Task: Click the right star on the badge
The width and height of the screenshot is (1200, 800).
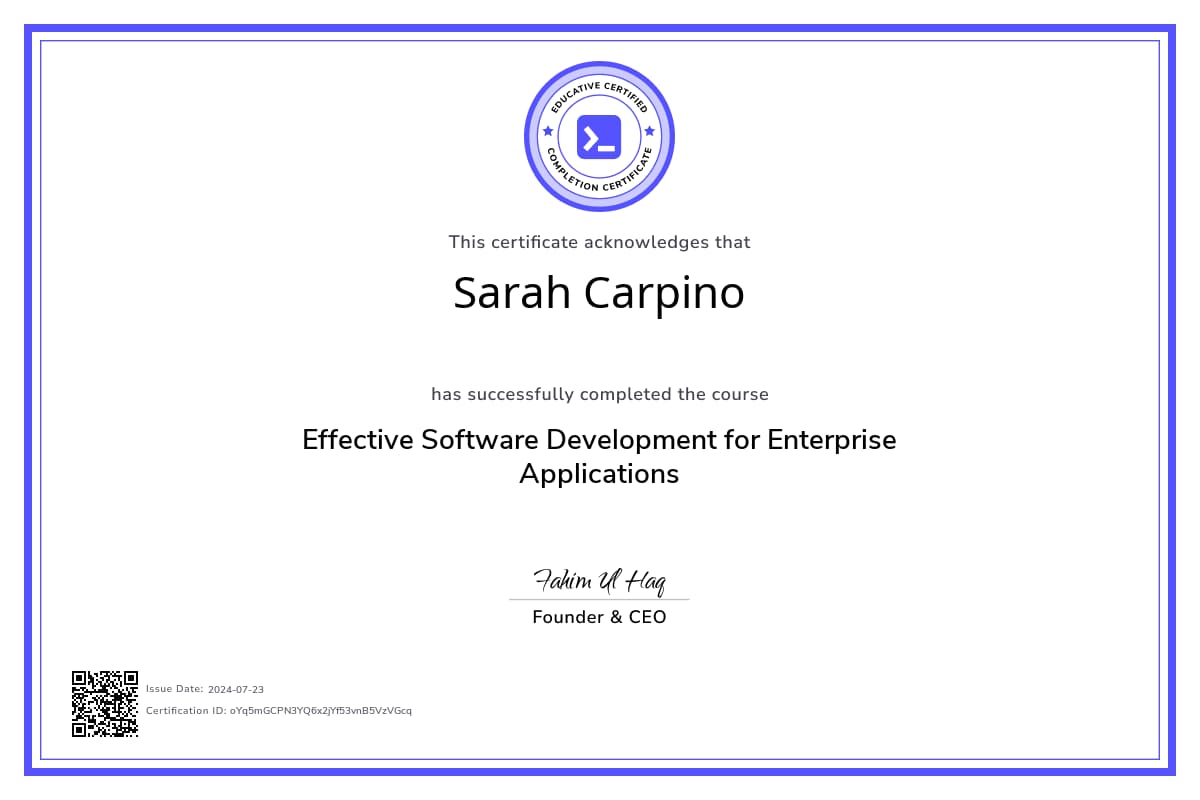Action: click(650, 131)
